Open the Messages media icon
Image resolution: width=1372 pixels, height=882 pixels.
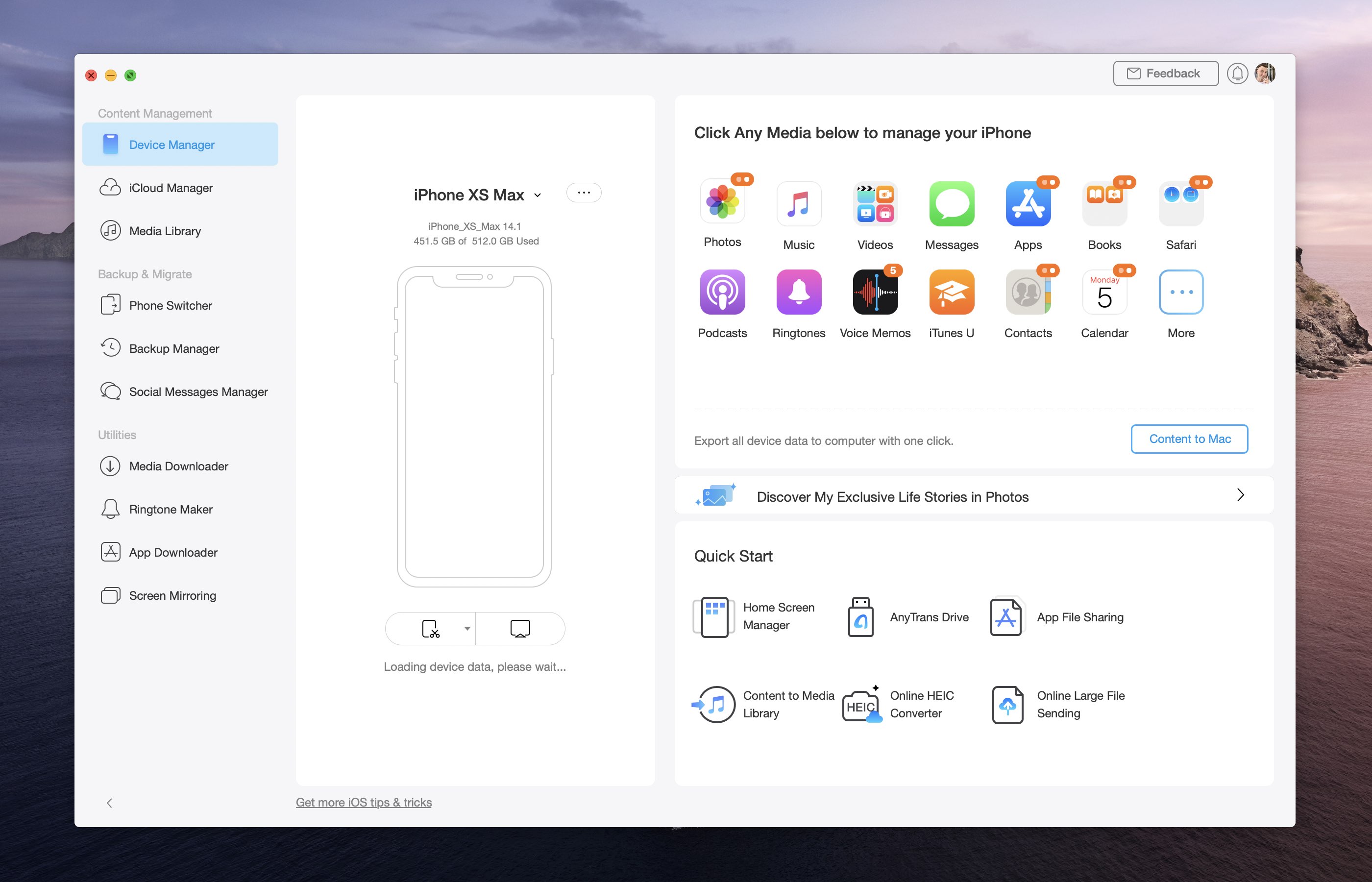click(x=951, y=203)
